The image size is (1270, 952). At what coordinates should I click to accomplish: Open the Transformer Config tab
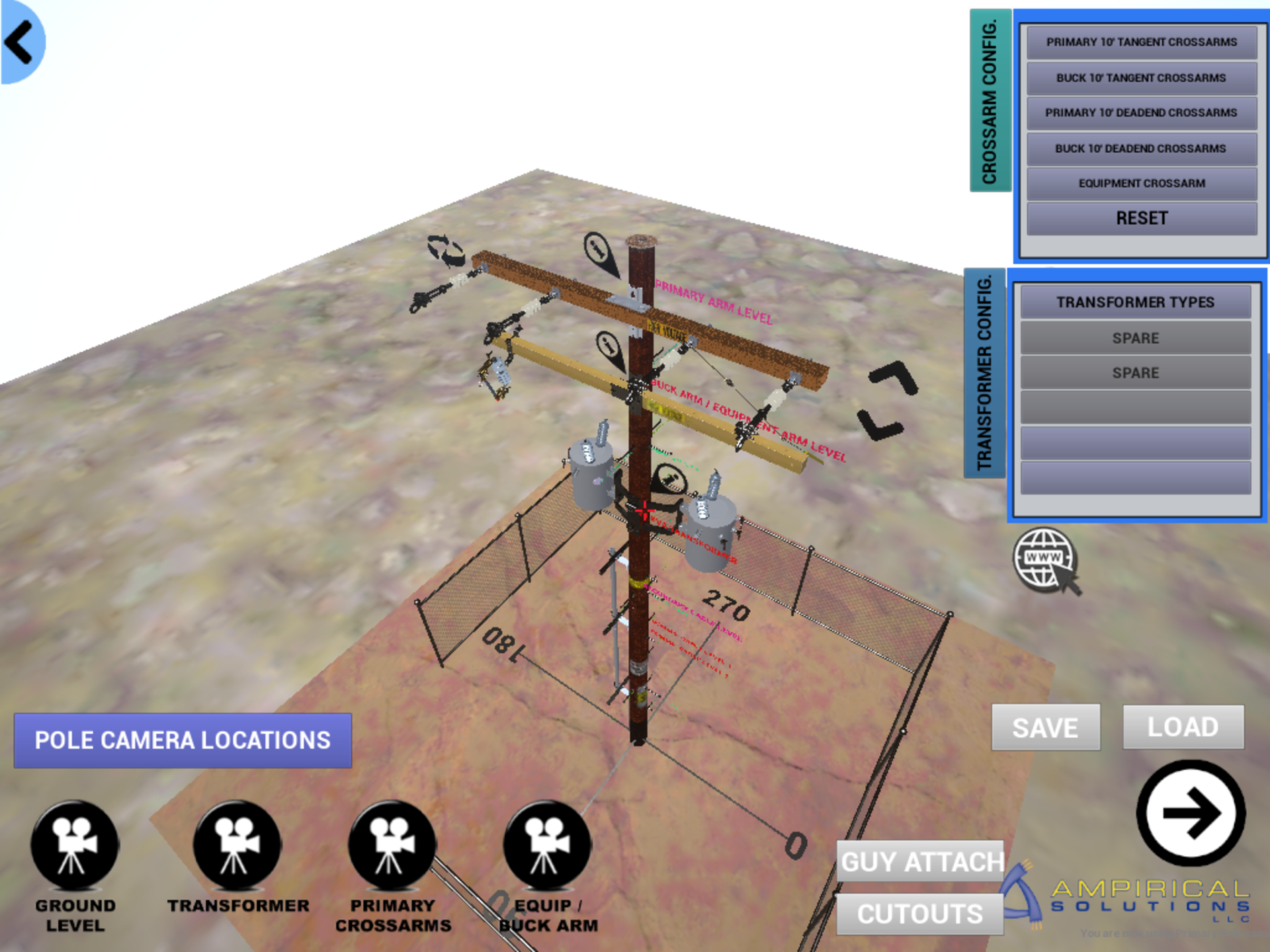click(x=984, y=373)
